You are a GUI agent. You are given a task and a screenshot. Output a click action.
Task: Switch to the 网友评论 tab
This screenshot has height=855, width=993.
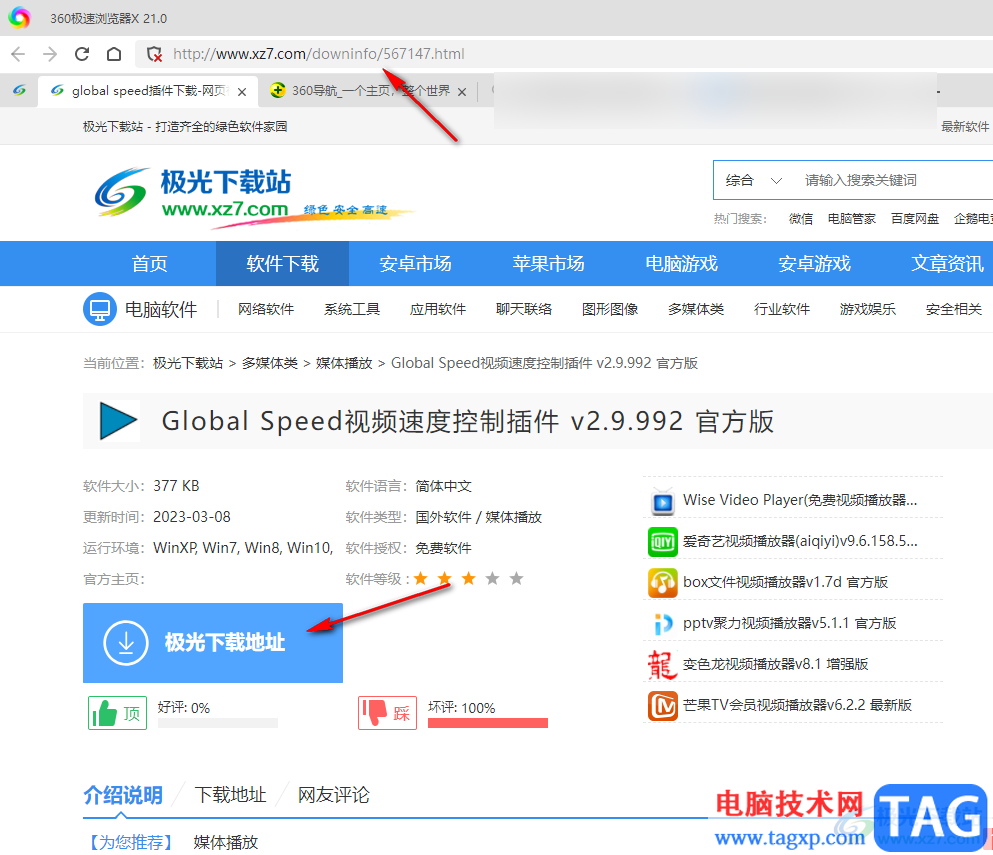coord(334,795)
